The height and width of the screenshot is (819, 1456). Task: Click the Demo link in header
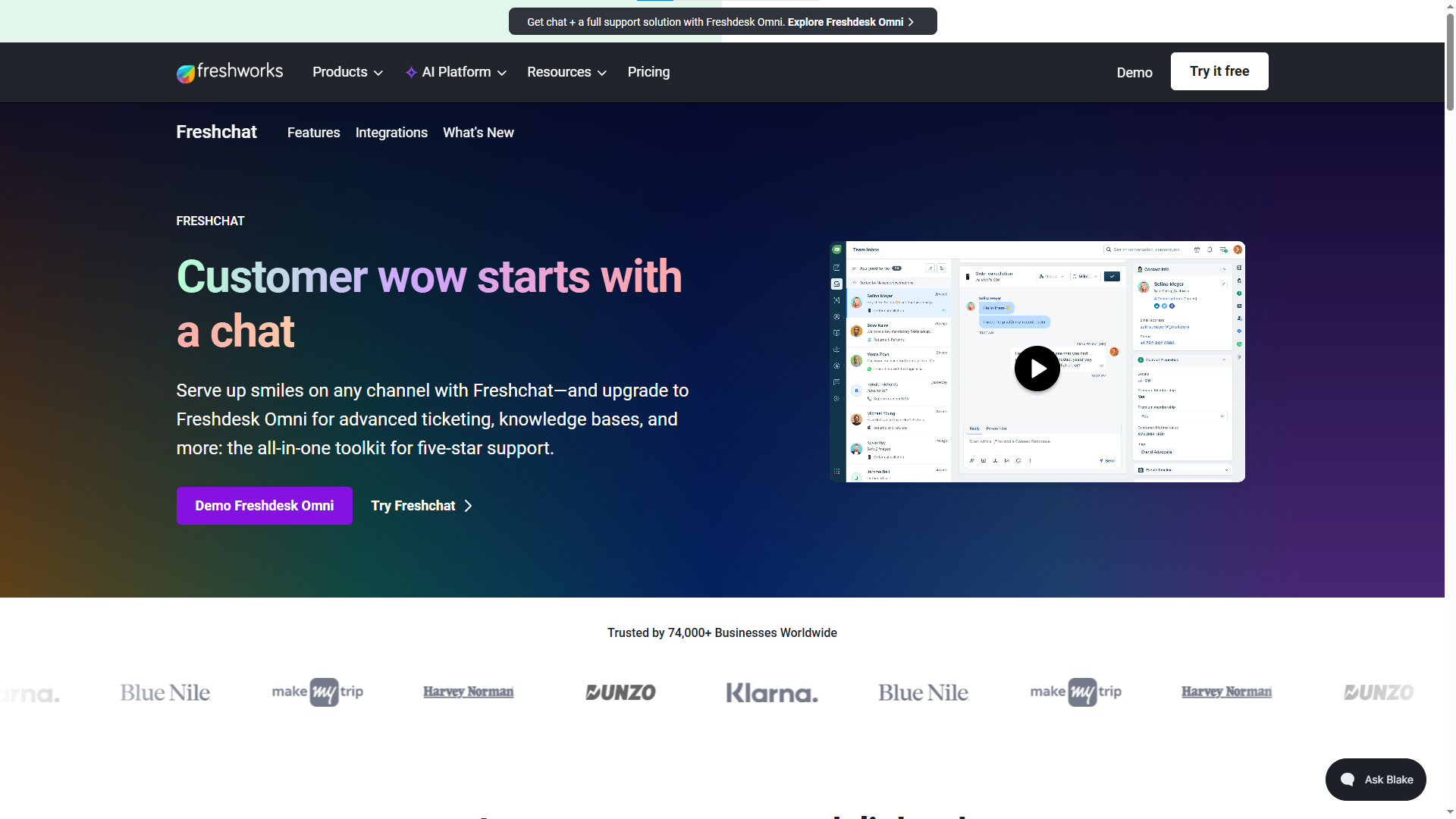click(x=1134, y=73)
